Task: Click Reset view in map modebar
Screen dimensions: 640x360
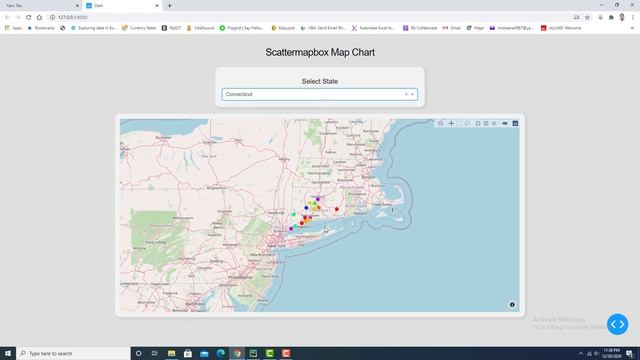Action: [494, 123]
